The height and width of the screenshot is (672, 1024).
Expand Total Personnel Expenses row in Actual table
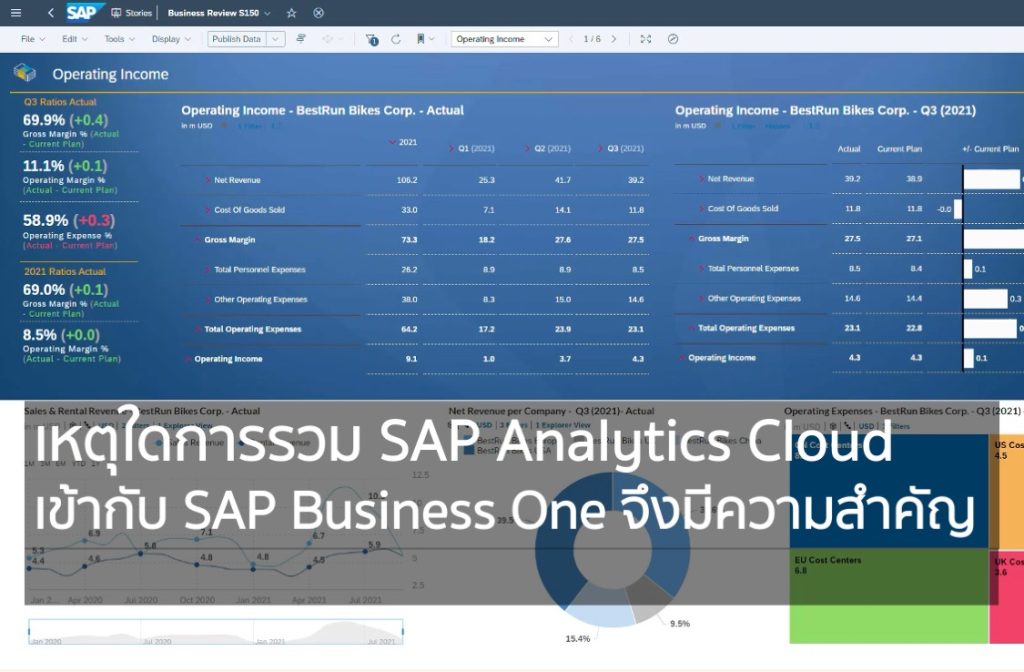point(208,270)
